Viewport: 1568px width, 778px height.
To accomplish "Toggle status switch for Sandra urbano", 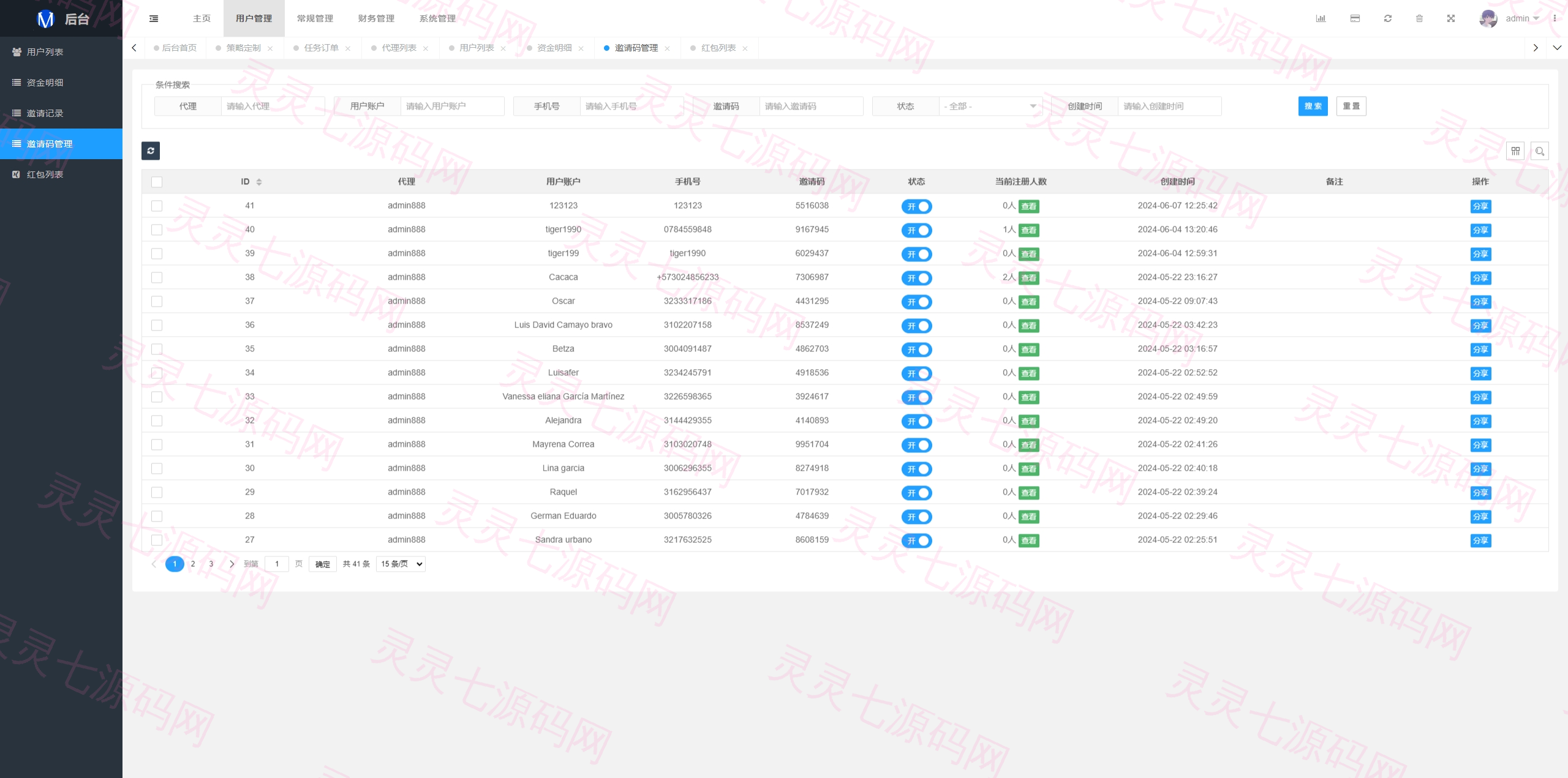I will [916, 540].
